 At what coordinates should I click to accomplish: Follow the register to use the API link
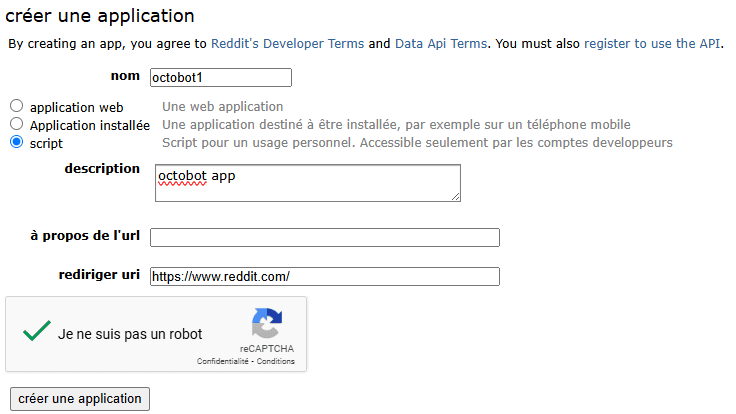click(652, 44)
